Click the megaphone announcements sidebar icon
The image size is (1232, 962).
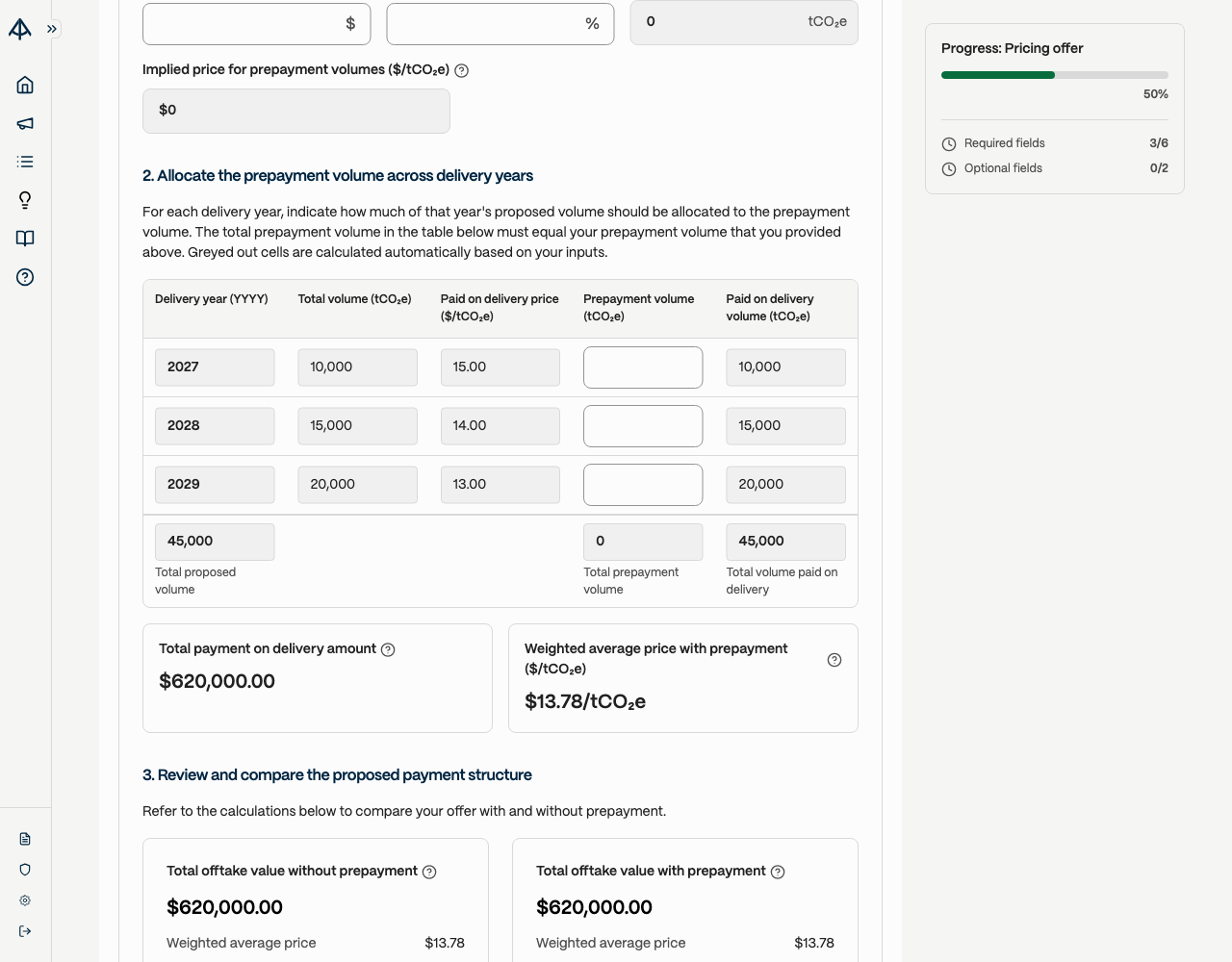click(x=25, y=123)
